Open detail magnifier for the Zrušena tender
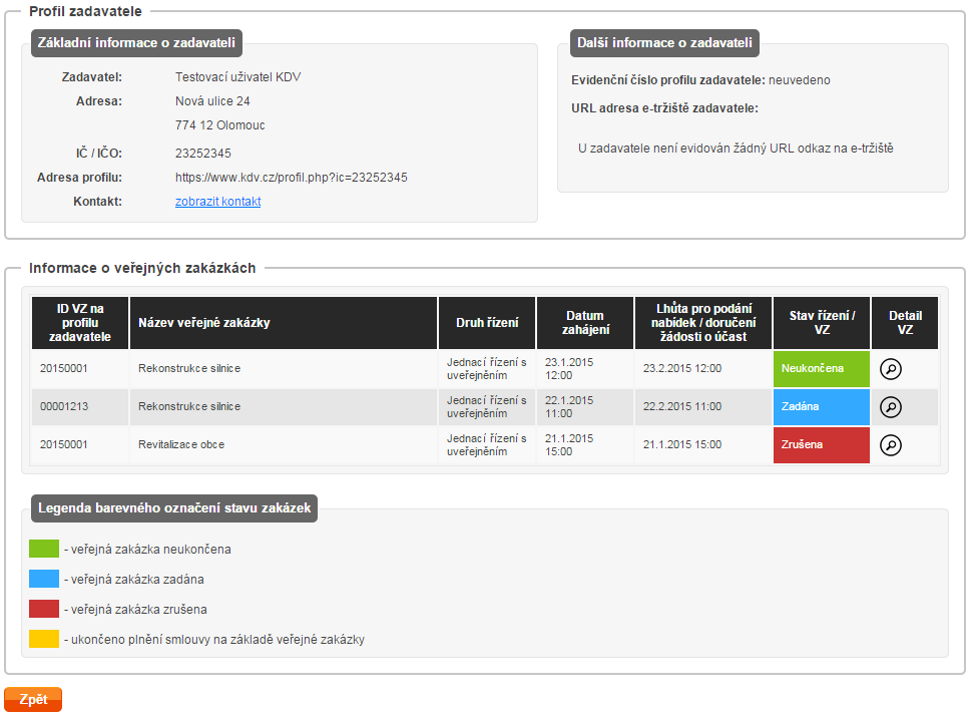This screenshot has height=716, width=970. [890, 445]
